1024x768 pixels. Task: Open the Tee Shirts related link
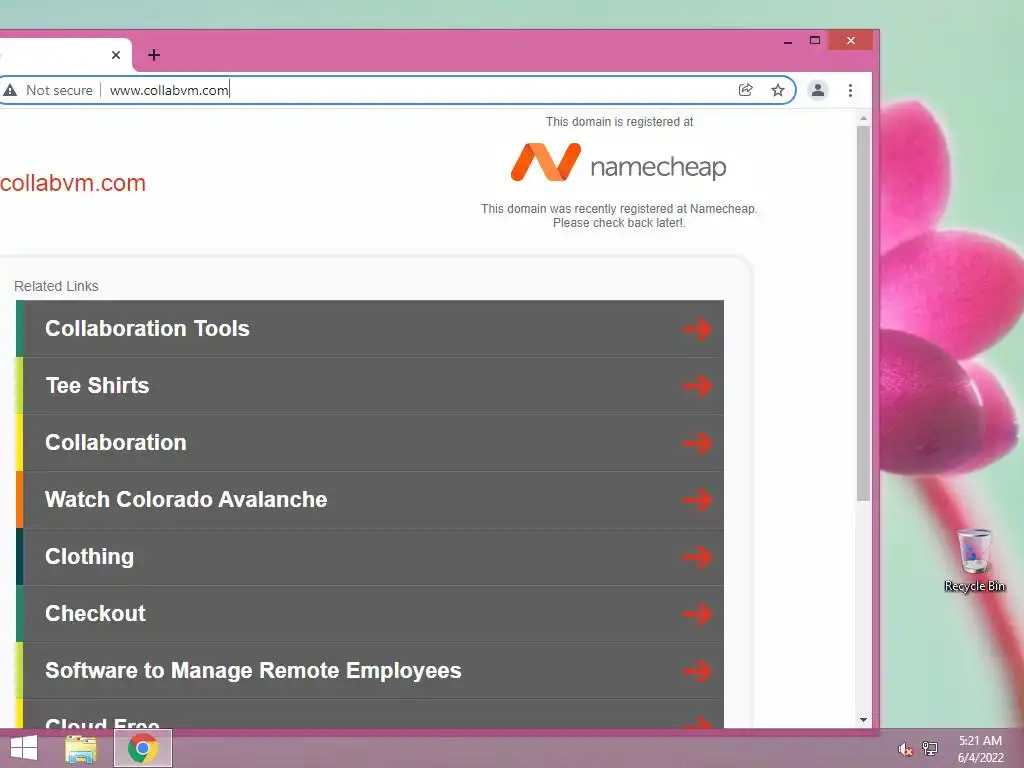370,385
